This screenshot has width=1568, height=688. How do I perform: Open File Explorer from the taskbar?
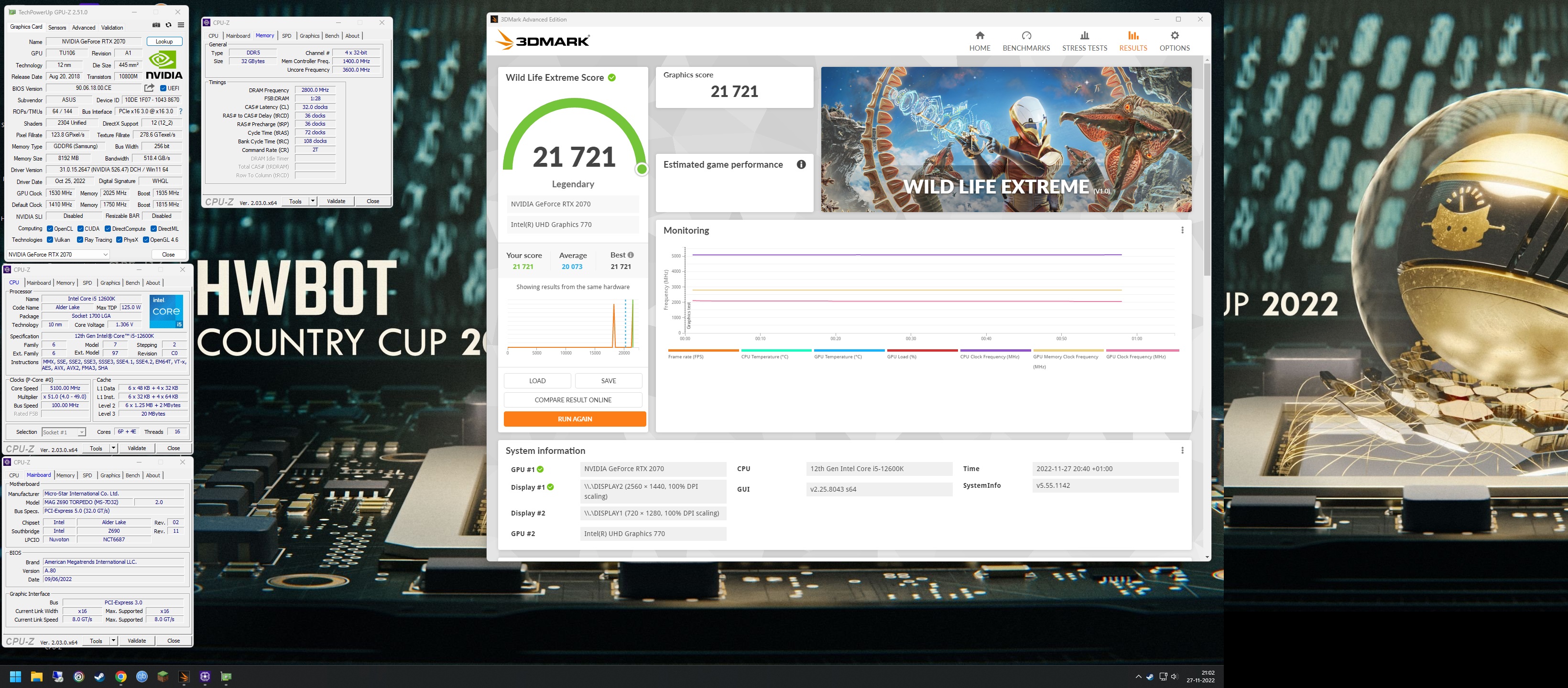pyautogui.click(x=36, y=677)
